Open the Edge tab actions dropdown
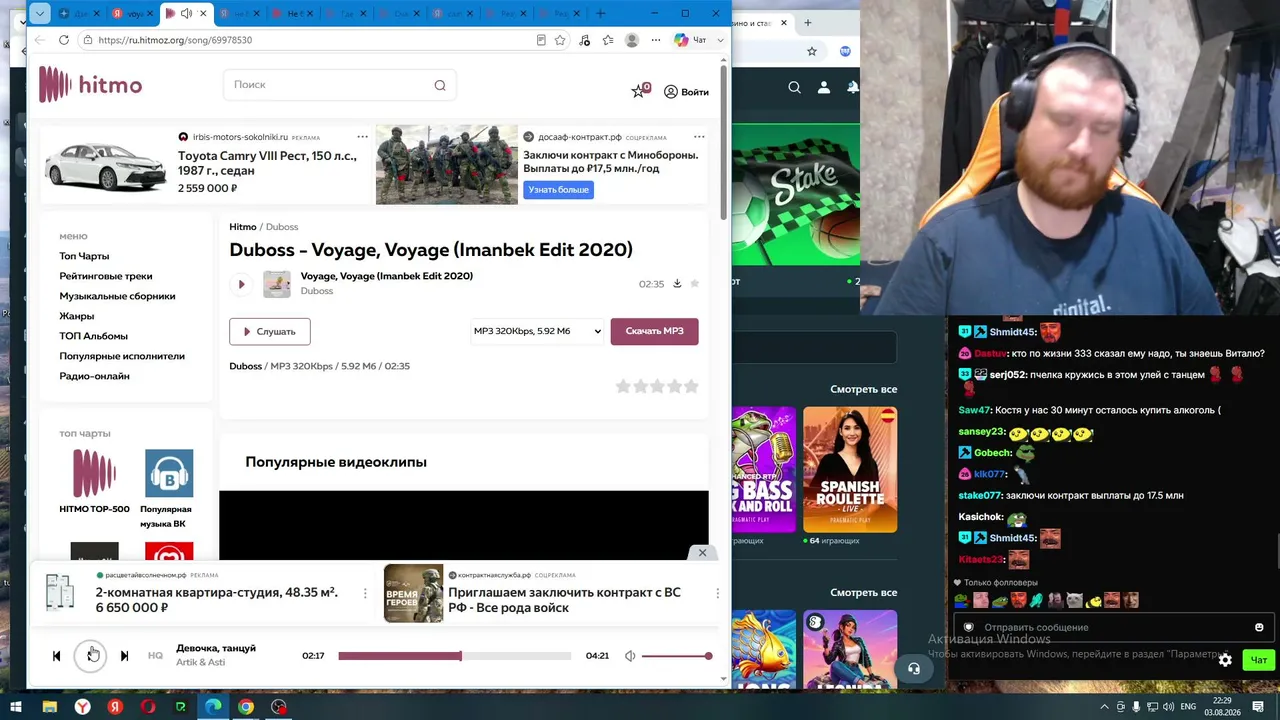This screenshot has height=720, width=1280. coord(39,13)
